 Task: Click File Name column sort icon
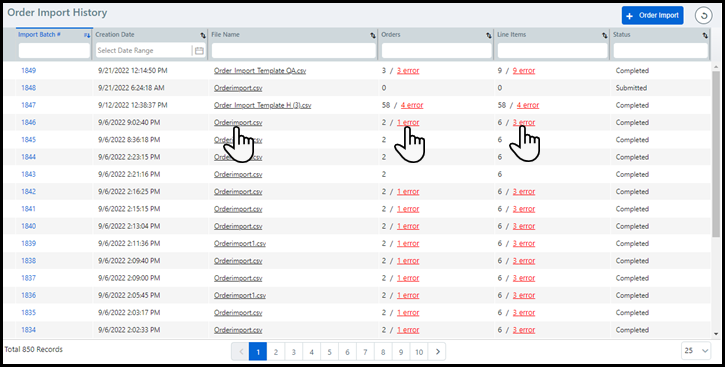tap(373, 35)
